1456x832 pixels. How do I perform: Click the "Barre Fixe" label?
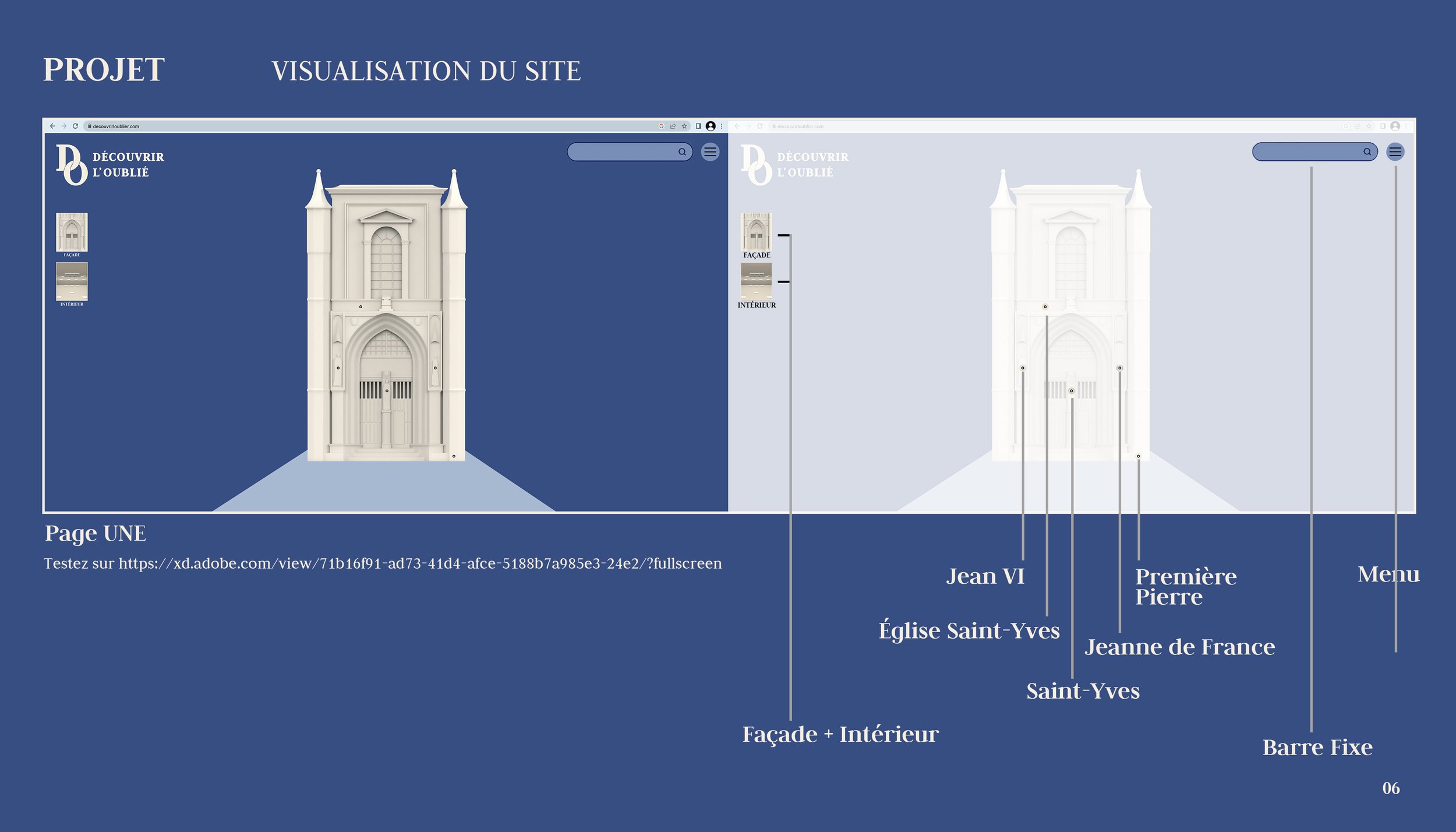(1317, 748)
